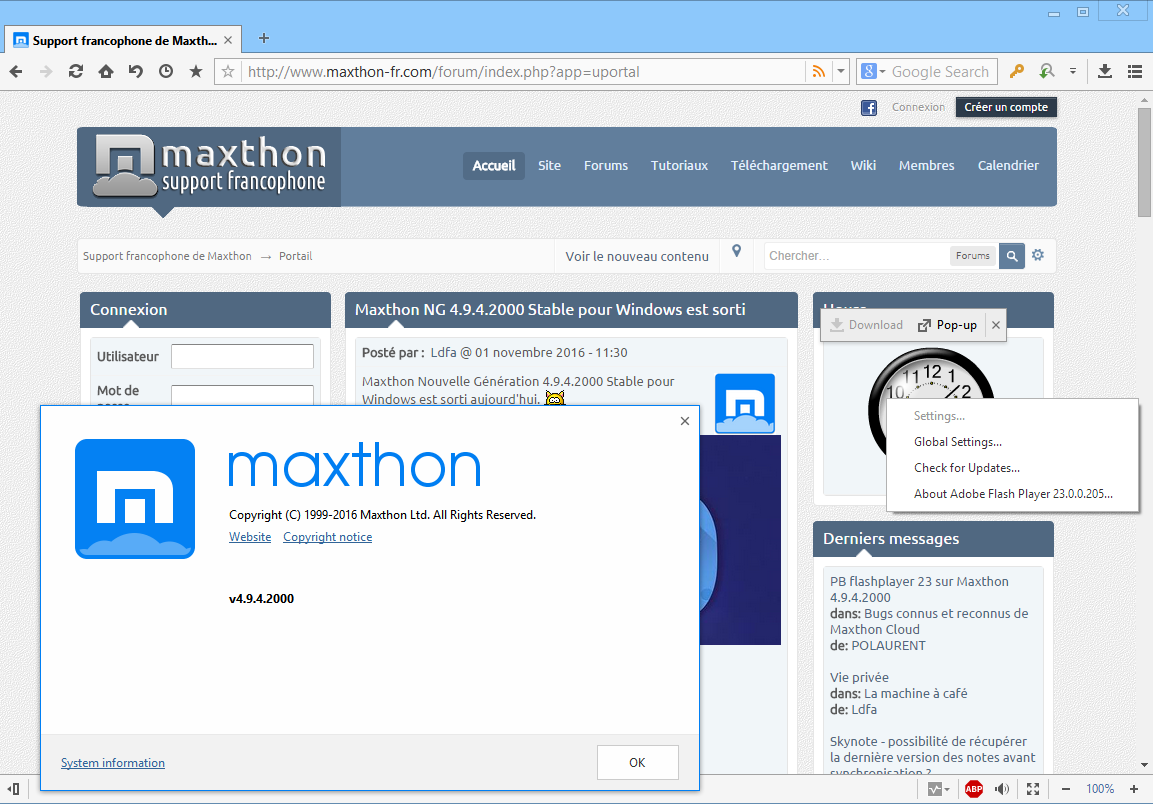Click the RSS feed icon in address bar
Screen dimensions: 1153x804
[x=818, y=71]
